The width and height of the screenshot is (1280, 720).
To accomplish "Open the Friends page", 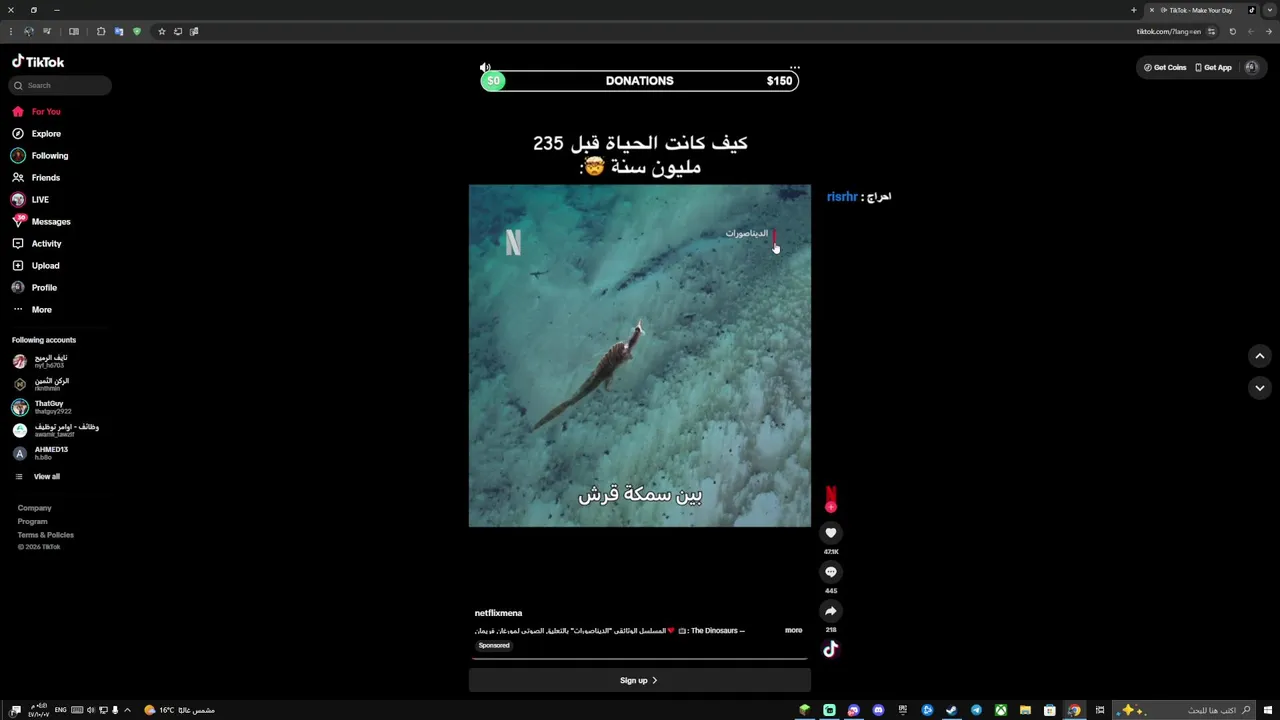I will point(36,177).
